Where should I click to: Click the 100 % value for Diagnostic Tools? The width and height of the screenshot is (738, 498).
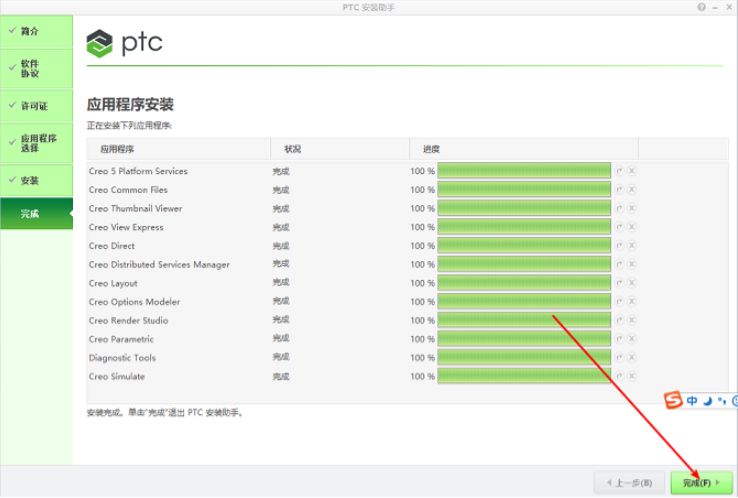tap(422, 358)
